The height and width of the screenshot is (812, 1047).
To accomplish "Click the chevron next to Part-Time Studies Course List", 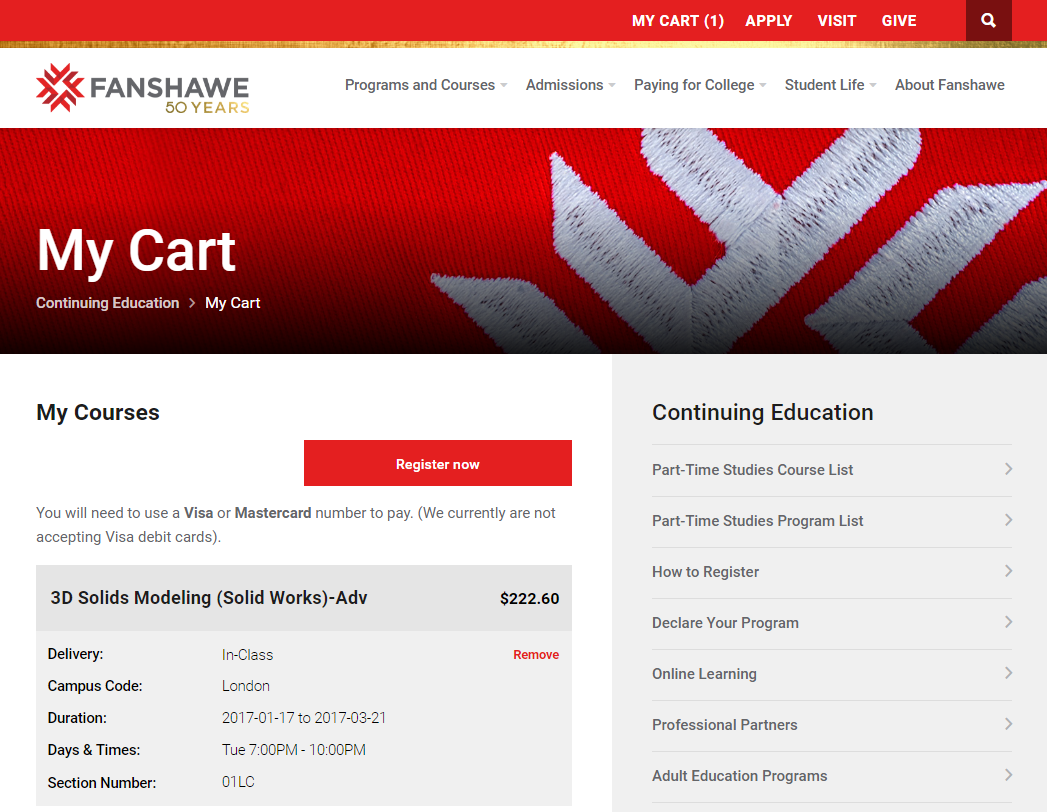I will 1008,469.
